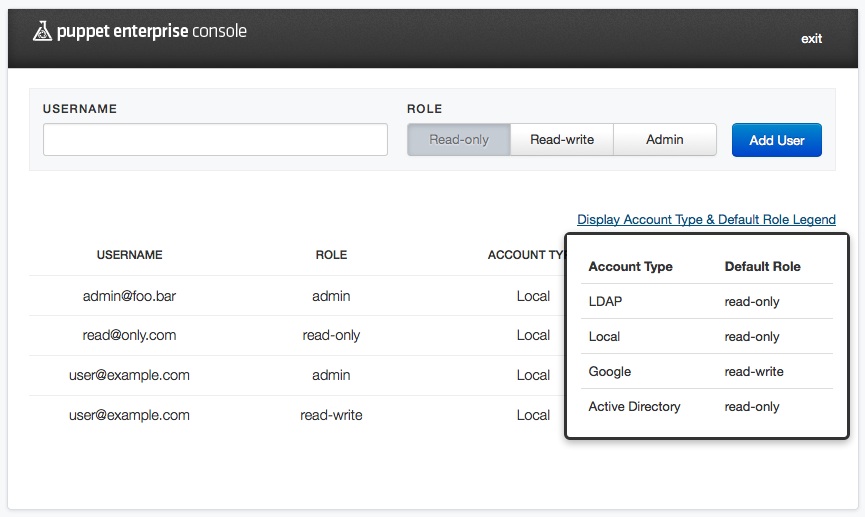Click the Add User button
The width and height of the screenshot is (865, 517).
click(777, 140)
